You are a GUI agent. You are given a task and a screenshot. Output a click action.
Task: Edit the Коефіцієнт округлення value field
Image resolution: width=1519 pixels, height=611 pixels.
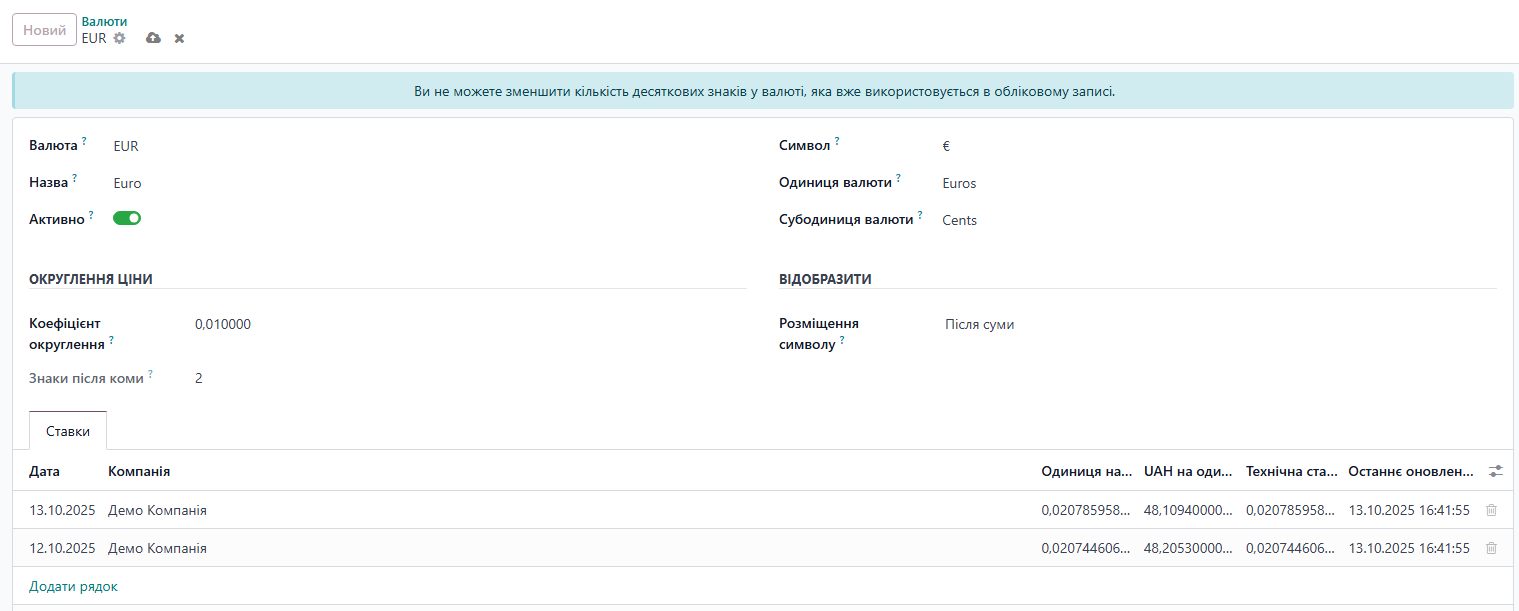click(x=450, y=324)
